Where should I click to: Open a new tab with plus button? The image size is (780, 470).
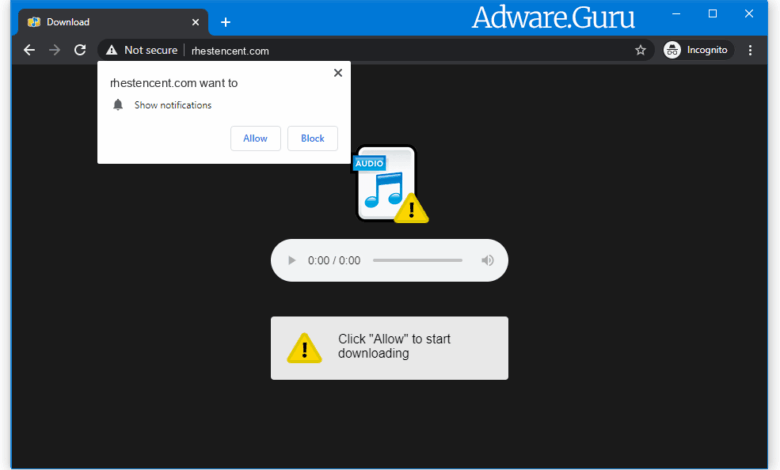[x=226, y=22]
